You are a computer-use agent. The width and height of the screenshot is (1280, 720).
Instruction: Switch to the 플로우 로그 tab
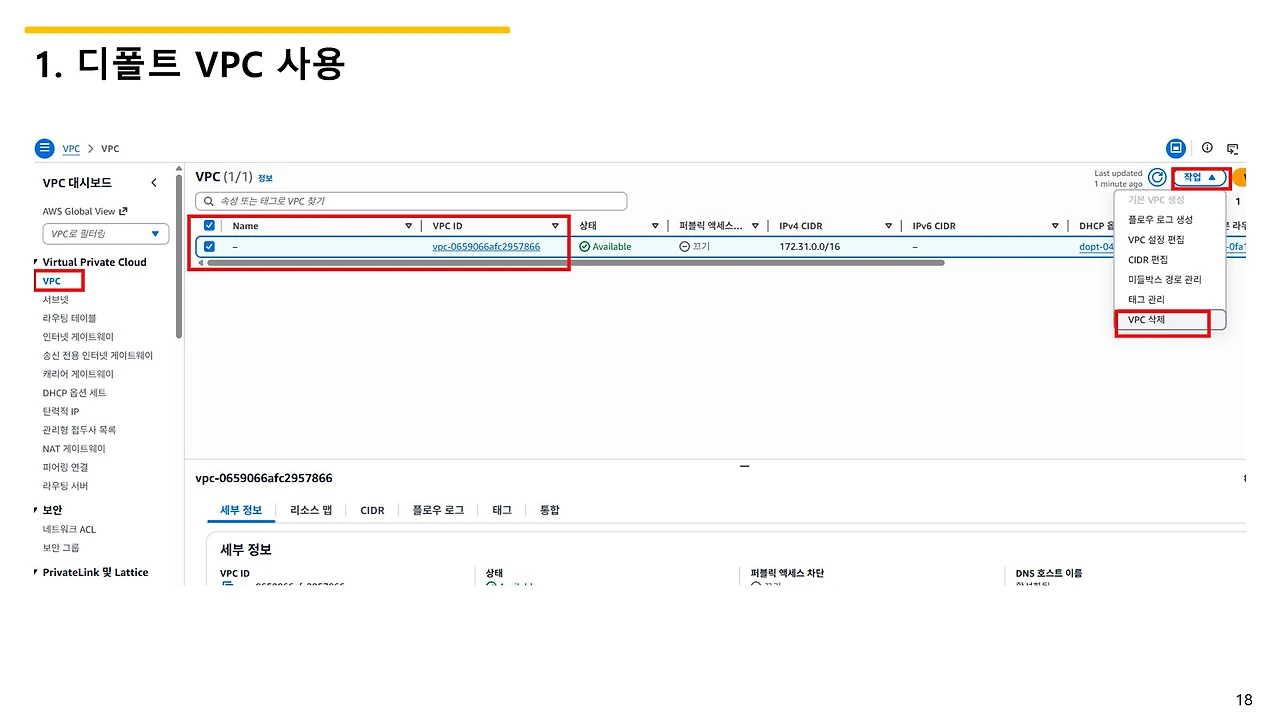click(437, 510)
